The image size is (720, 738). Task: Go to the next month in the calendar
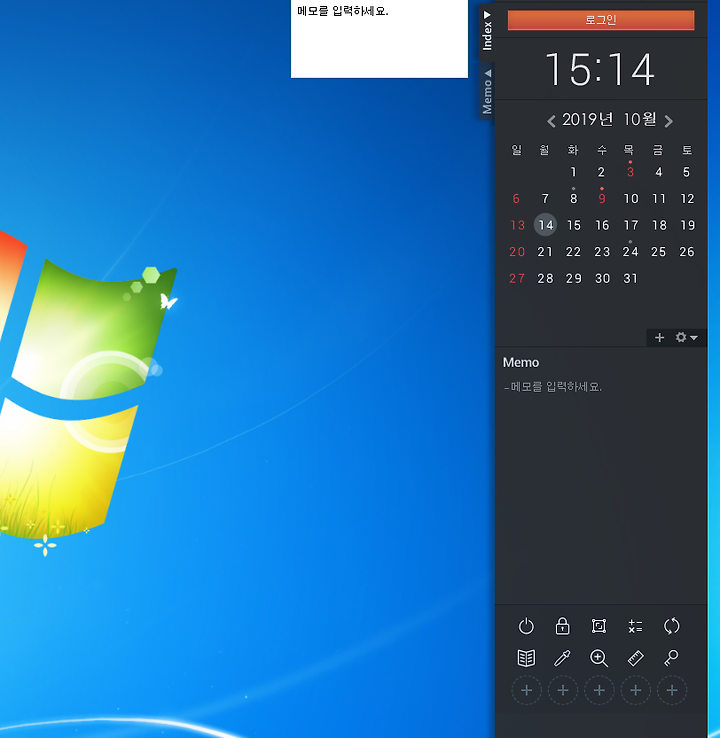[x=668, y=121]
